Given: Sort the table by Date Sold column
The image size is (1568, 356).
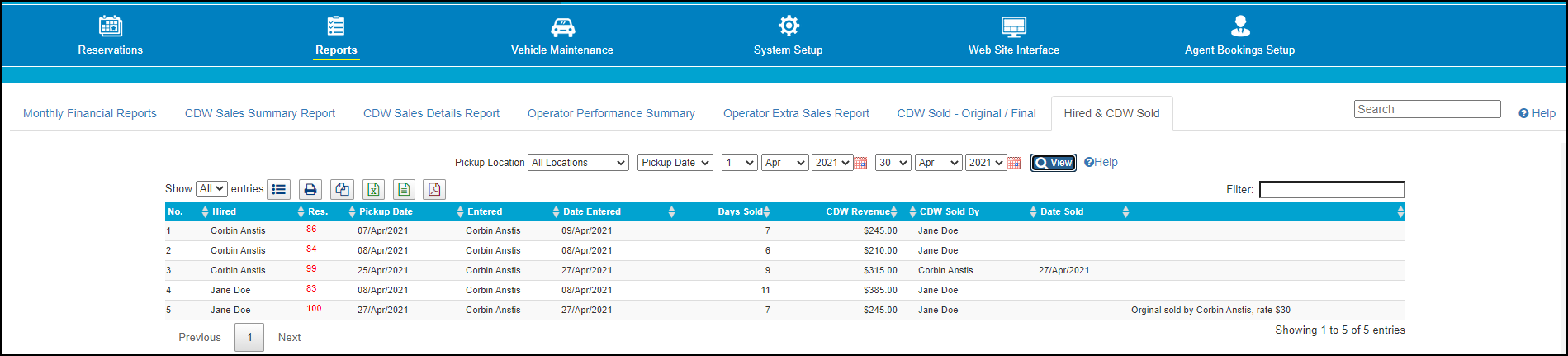Looking at the screenshot, I should [x=1062, y=211].
